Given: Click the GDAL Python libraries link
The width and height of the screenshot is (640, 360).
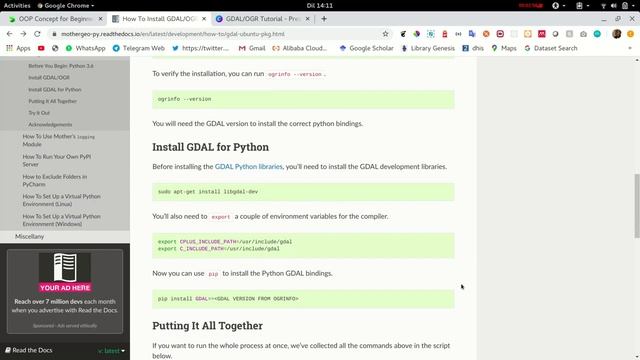Looking at the screenshot, I should 249,167.
